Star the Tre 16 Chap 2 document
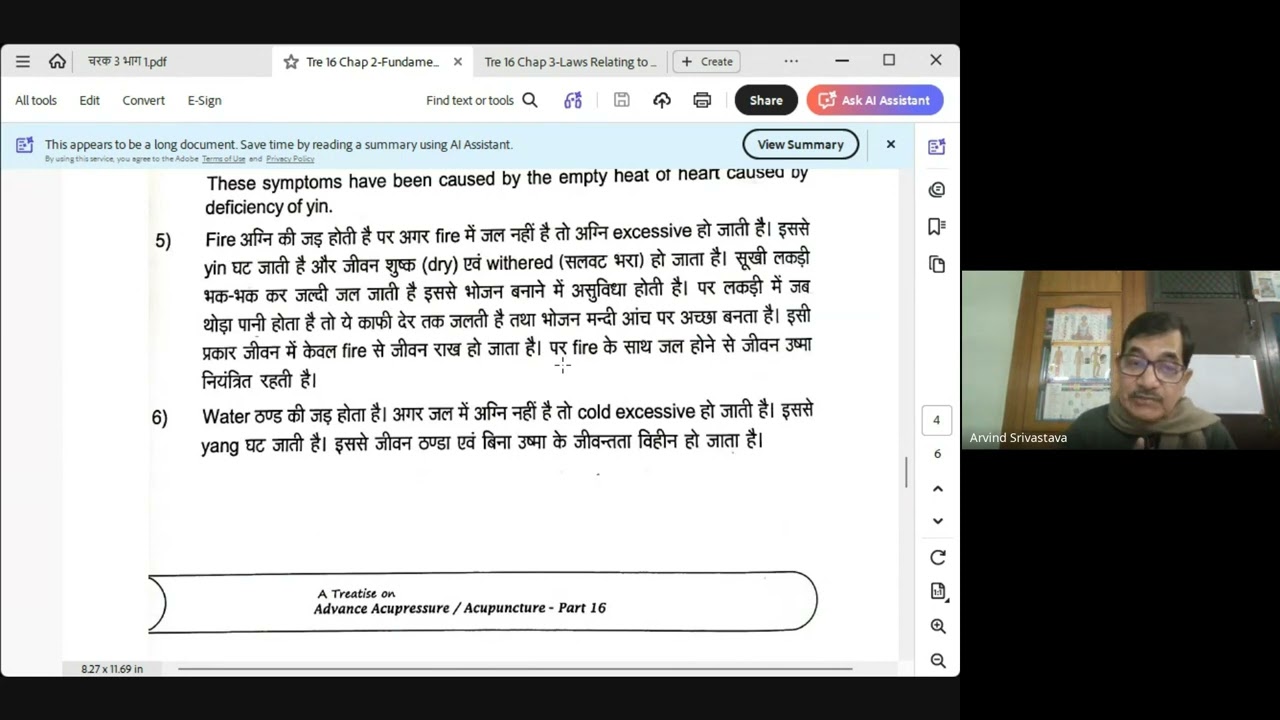The image size is (1280, 720). 291,62
